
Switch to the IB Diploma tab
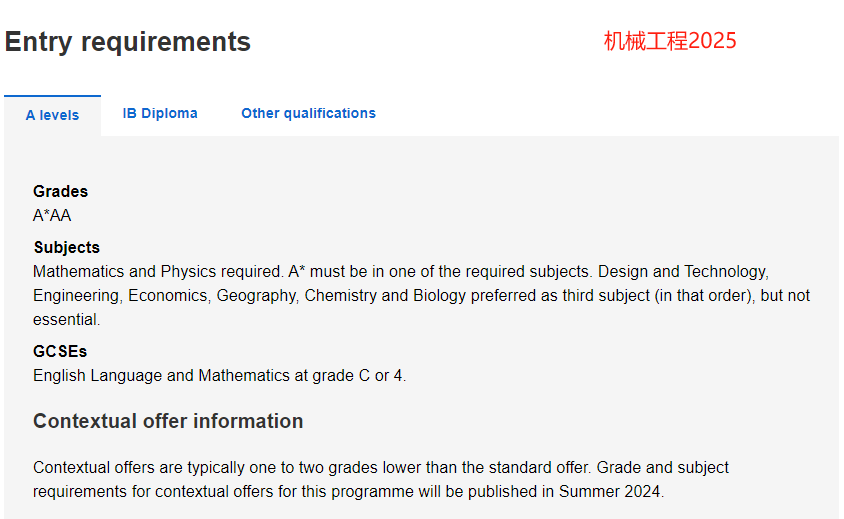coord(160,113)
